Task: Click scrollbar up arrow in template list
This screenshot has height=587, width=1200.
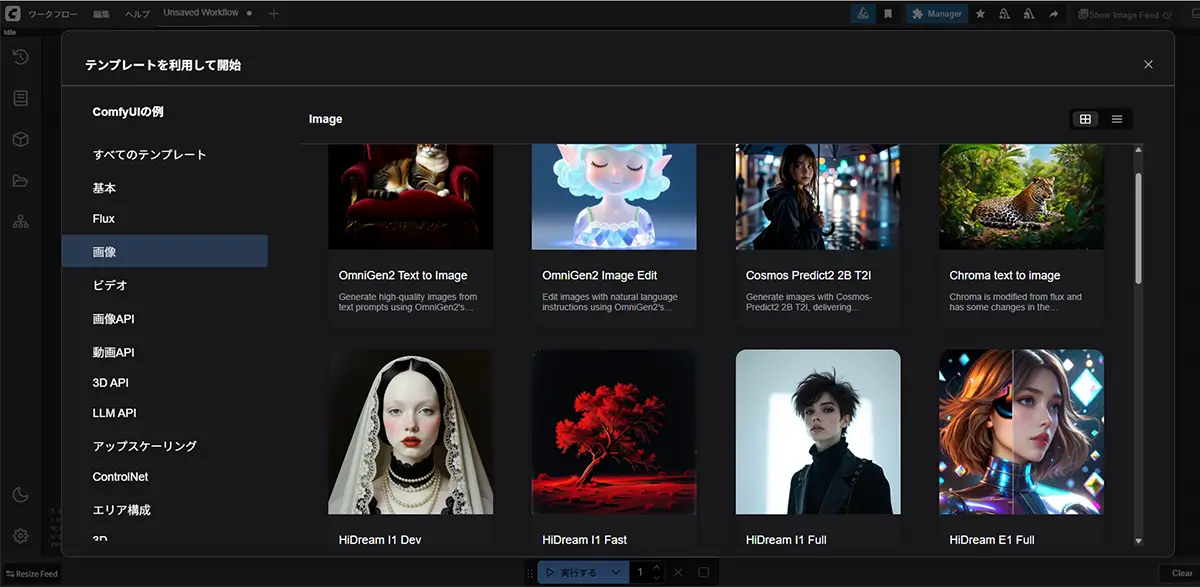Action: click(1138, 150)
